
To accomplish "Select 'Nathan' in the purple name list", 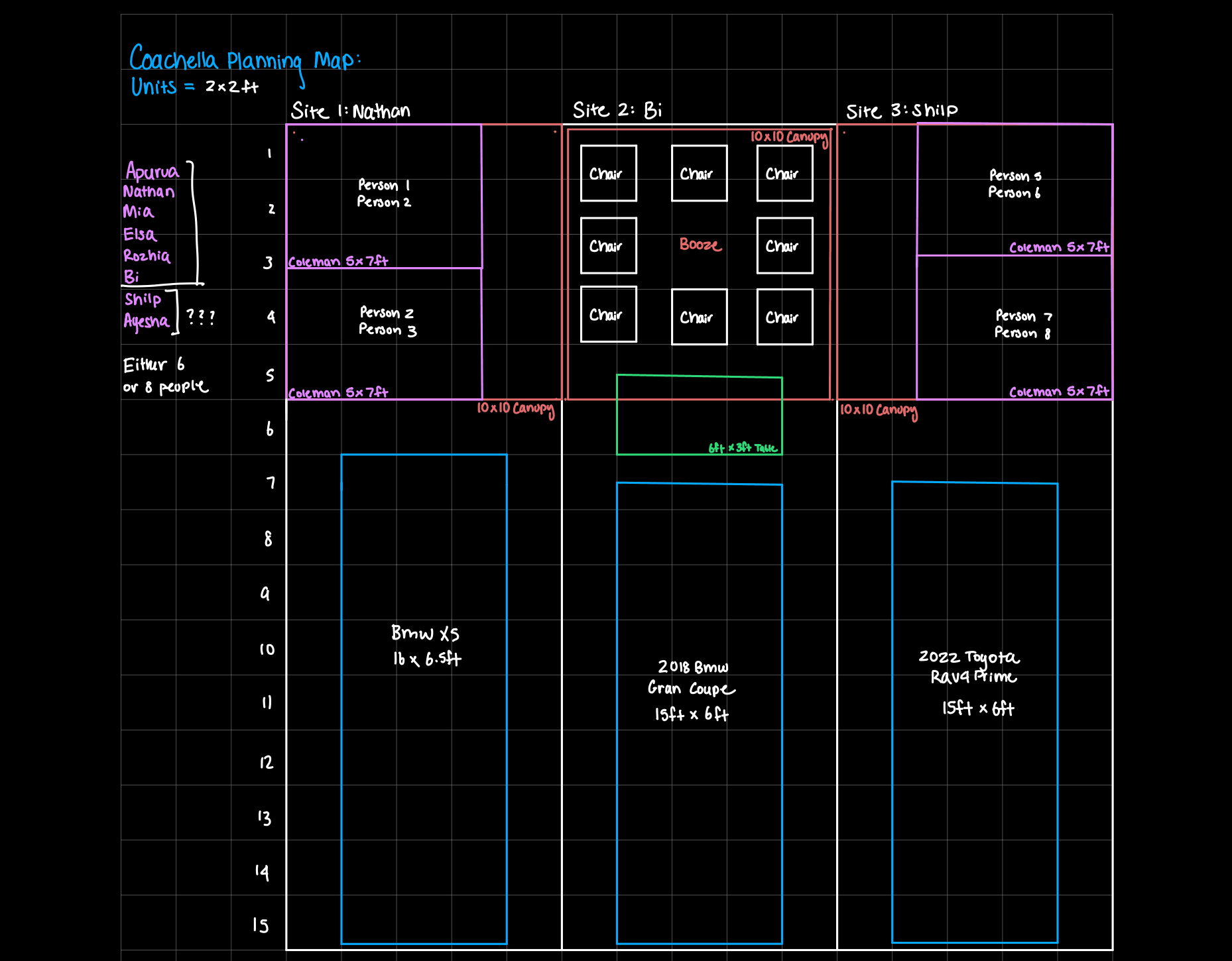I will [x=149, y=192].
